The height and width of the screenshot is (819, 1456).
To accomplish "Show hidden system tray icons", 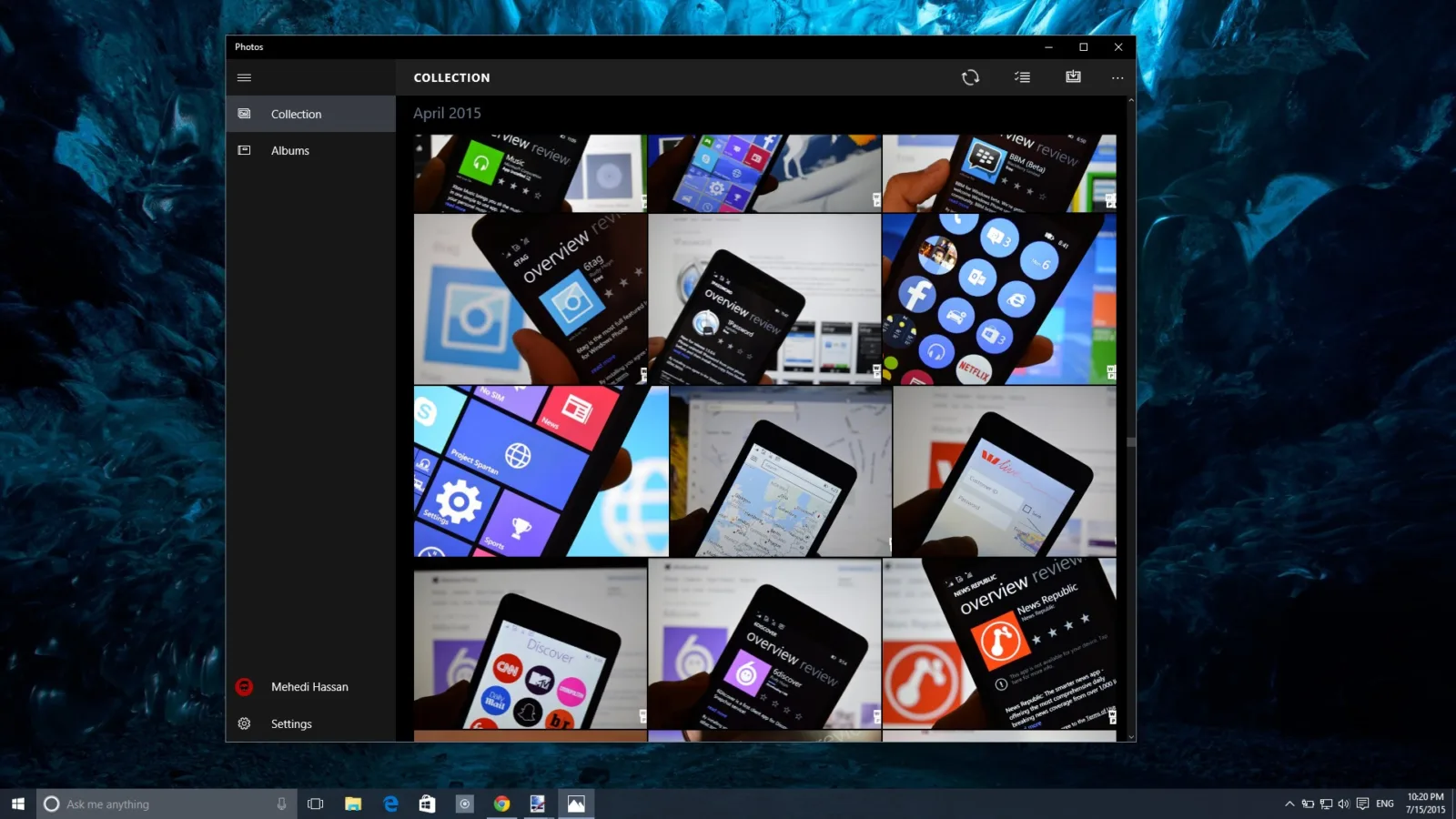I will [x=1289, y=804].
